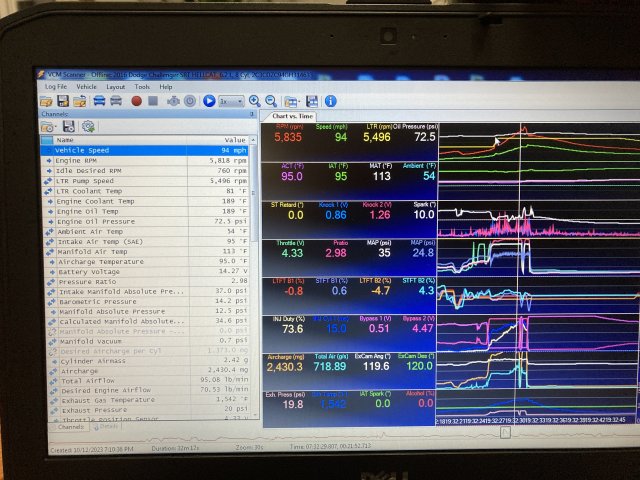Save the channel config in Channels panel

[68, 127]
